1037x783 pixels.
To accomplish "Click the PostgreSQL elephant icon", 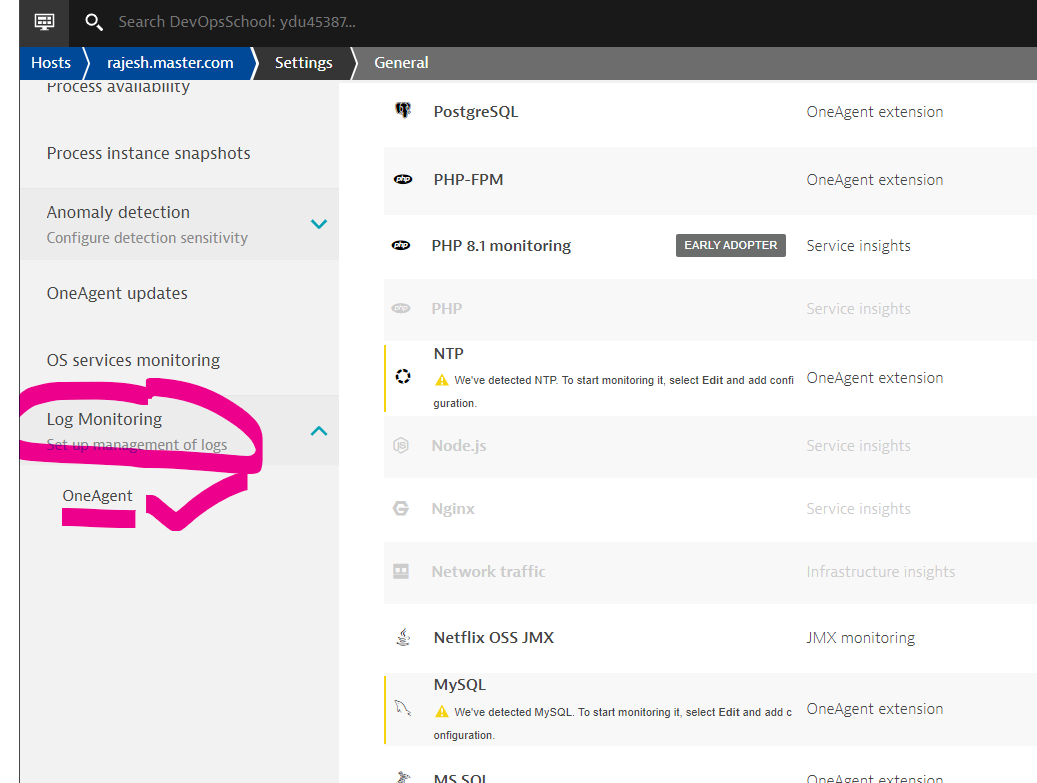I will point(403,110).
